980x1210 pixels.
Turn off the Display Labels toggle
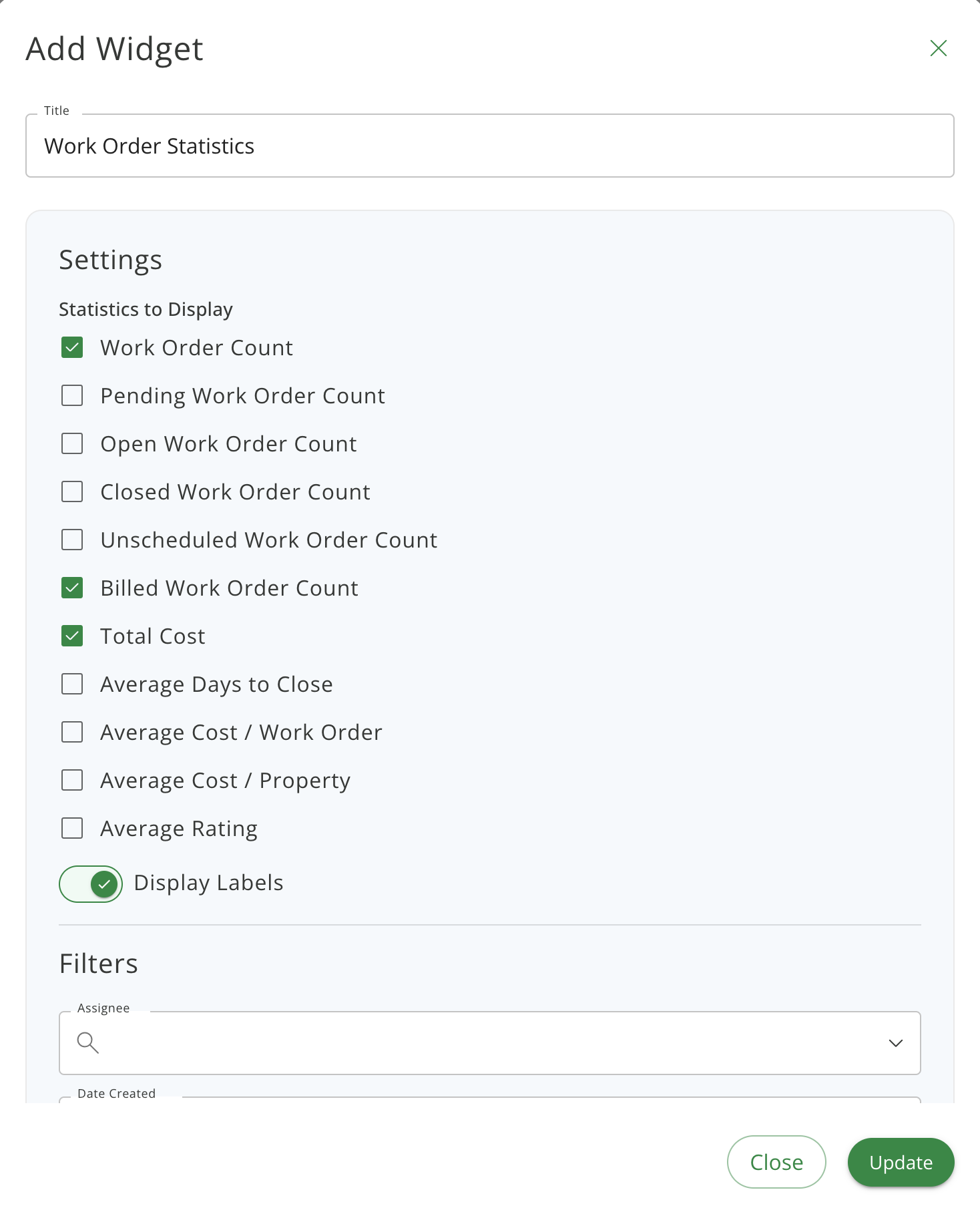point(91,883)
